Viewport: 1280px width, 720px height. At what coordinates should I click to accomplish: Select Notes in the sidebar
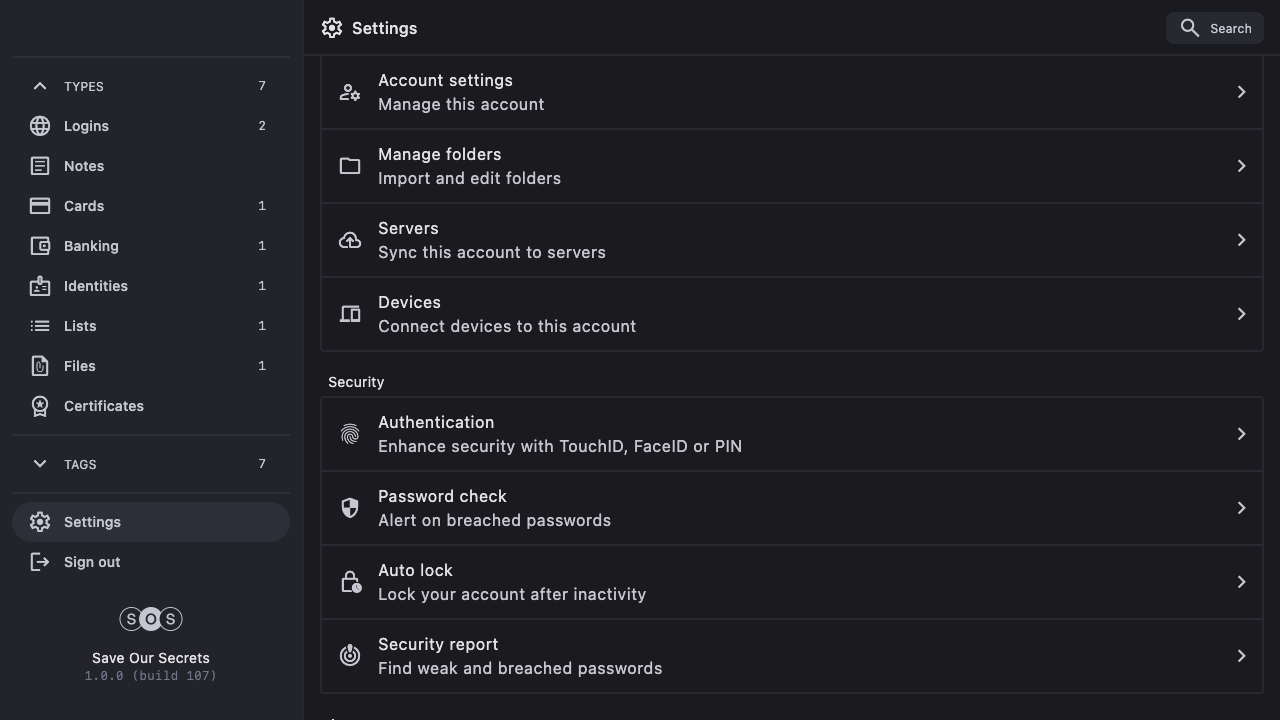(84, 166)
